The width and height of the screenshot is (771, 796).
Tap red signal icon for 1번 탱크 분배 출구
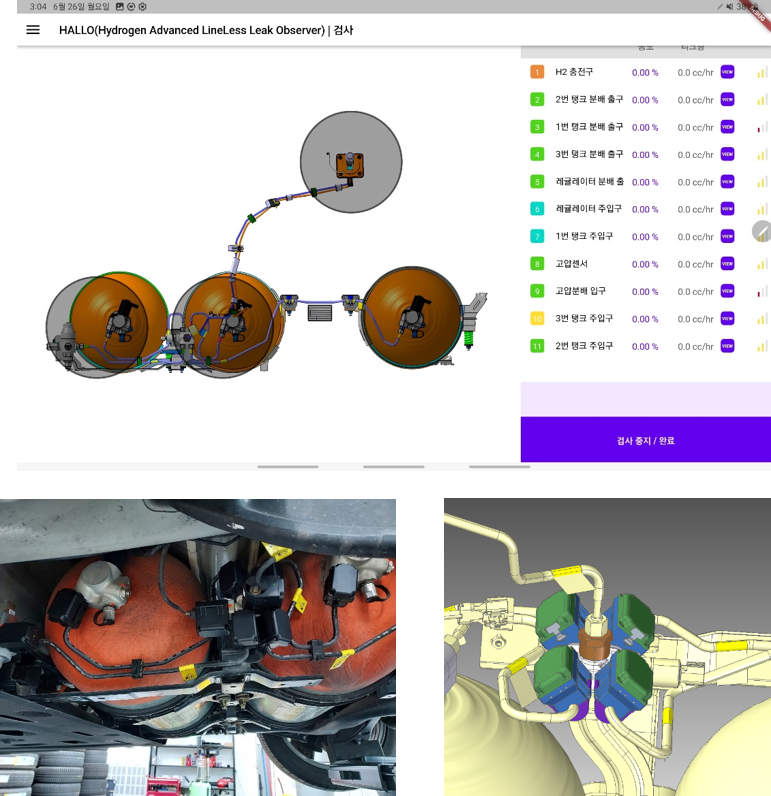[762, 127]
